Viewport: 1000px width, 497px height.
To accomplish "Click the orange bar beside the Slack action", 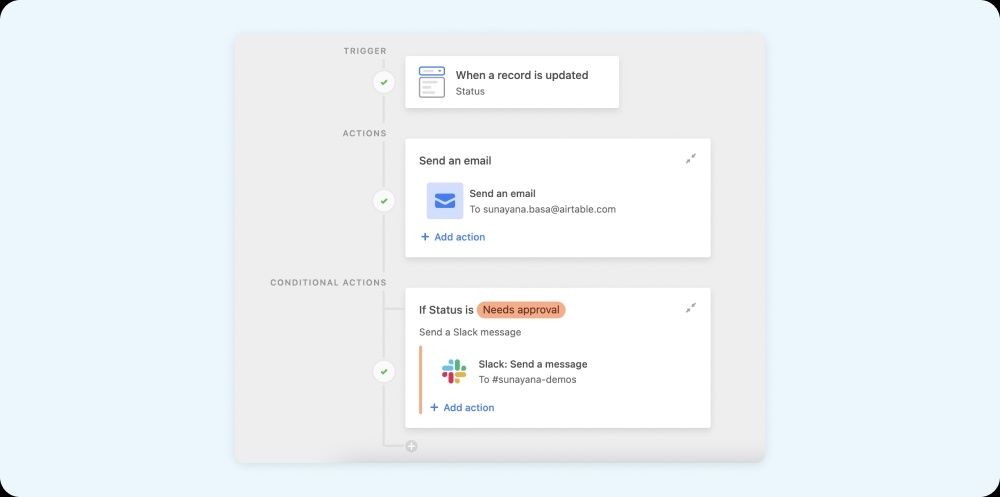I will click(420, 380).
